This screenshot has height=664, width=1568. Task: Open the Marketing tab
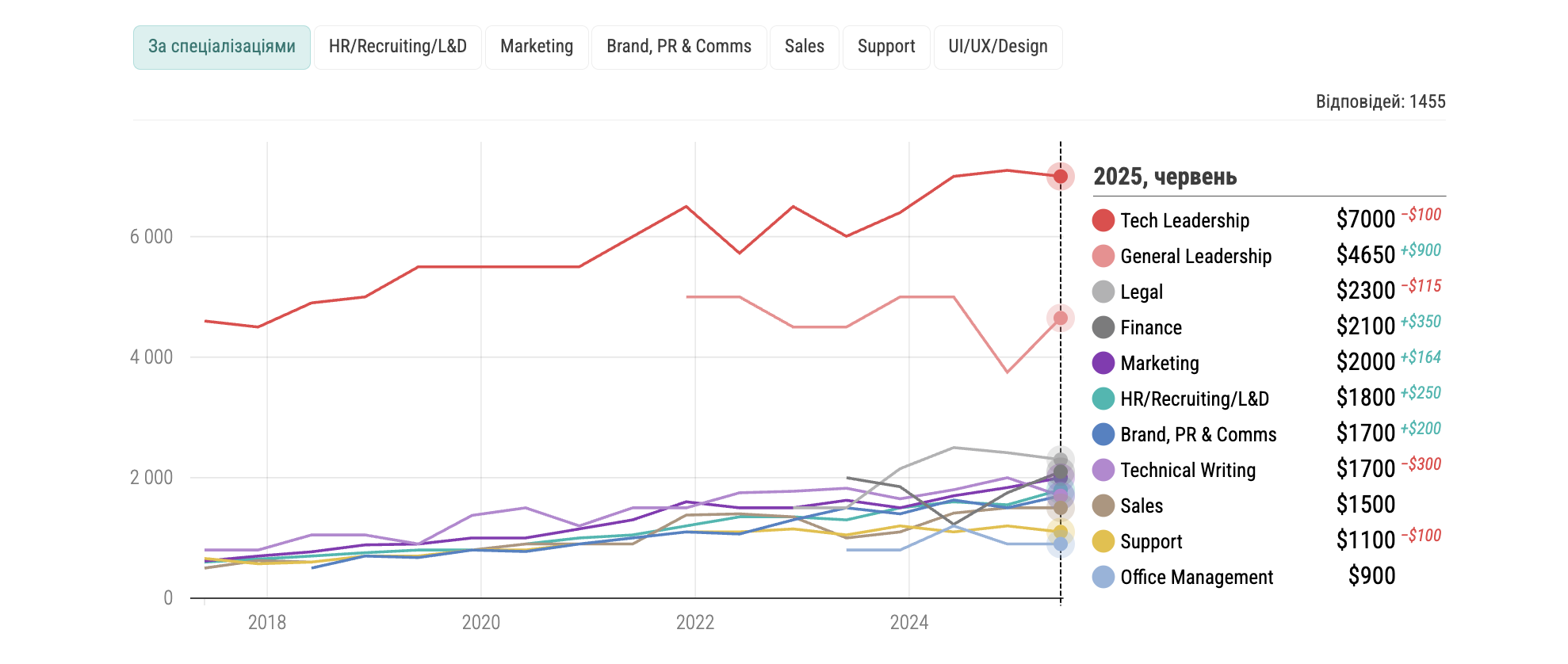click(537, 47)
